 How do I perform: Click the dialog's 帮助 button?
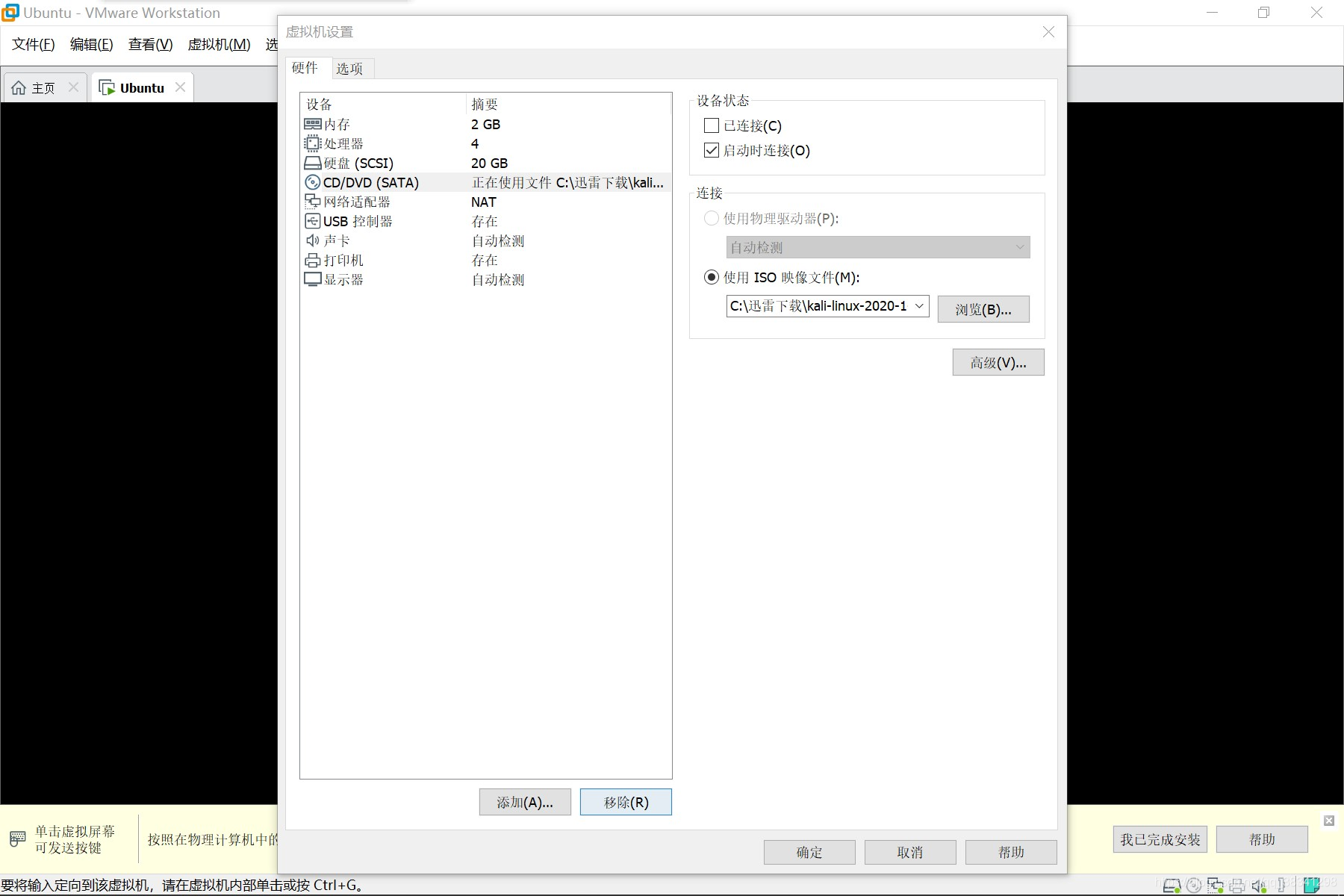[x=1011, y=852]
